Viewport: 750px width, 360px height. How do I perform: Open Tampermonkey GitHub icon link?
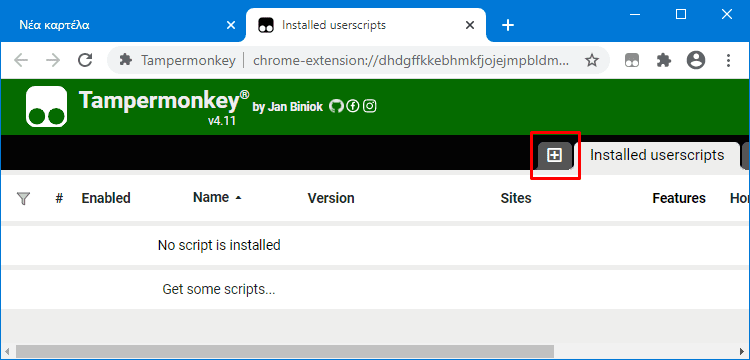coord(336,106)
